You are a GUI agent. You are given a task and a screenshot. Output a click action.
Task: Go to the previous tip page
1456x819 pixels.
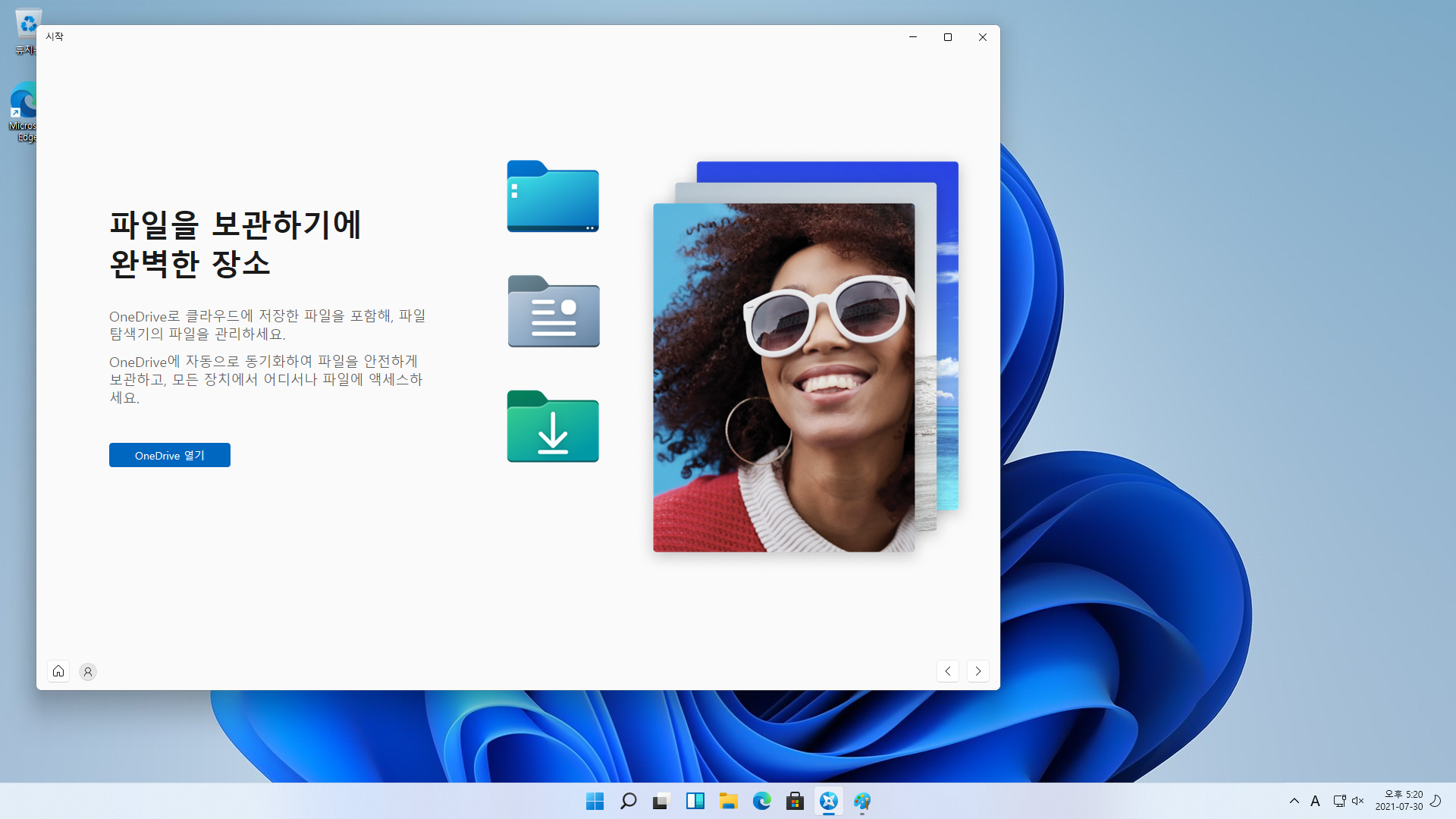point(948,671)
